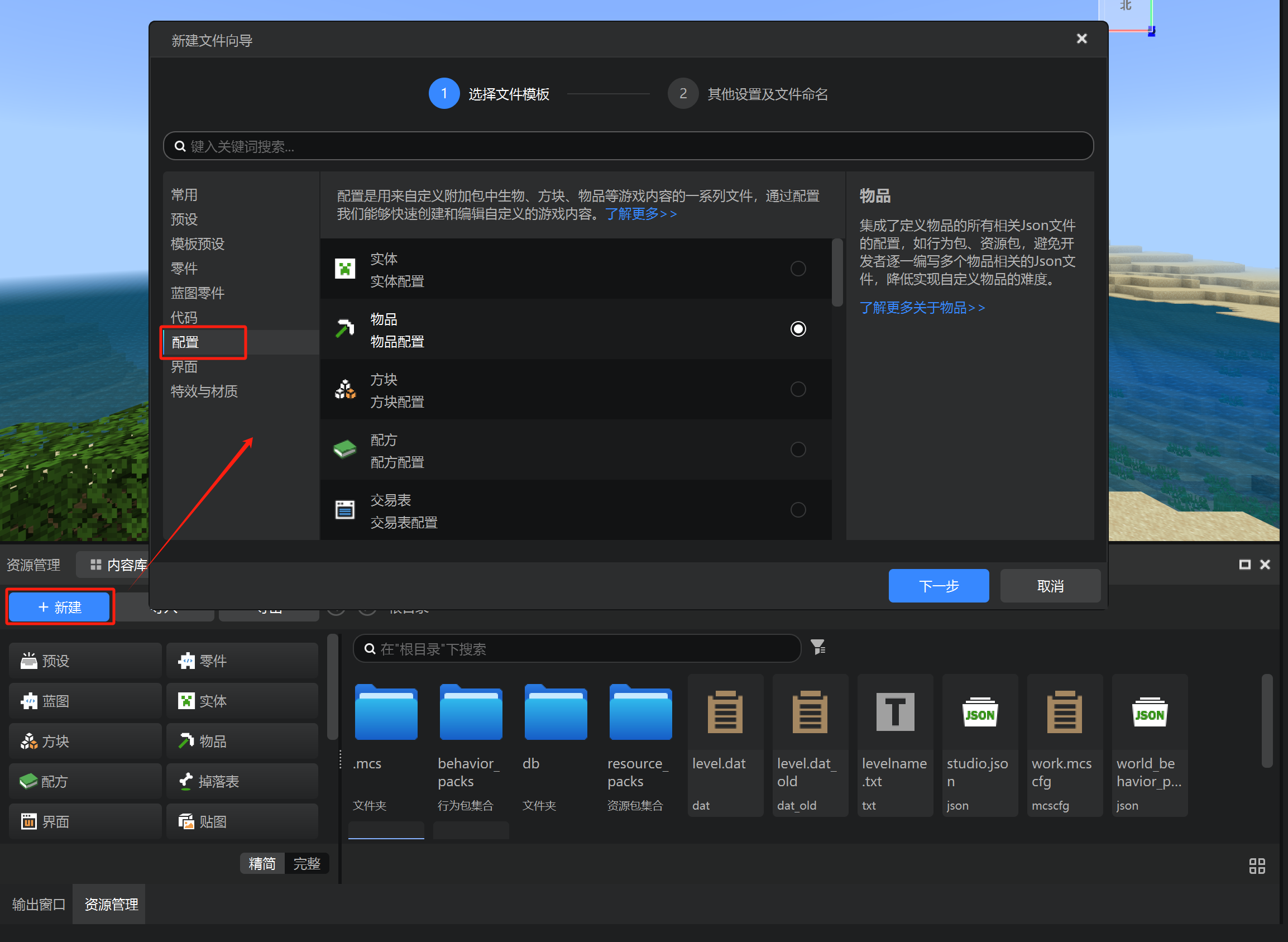Screen dimensions: 1288x942
Task: Select the studio.json file icon
Action: point(980,713)
